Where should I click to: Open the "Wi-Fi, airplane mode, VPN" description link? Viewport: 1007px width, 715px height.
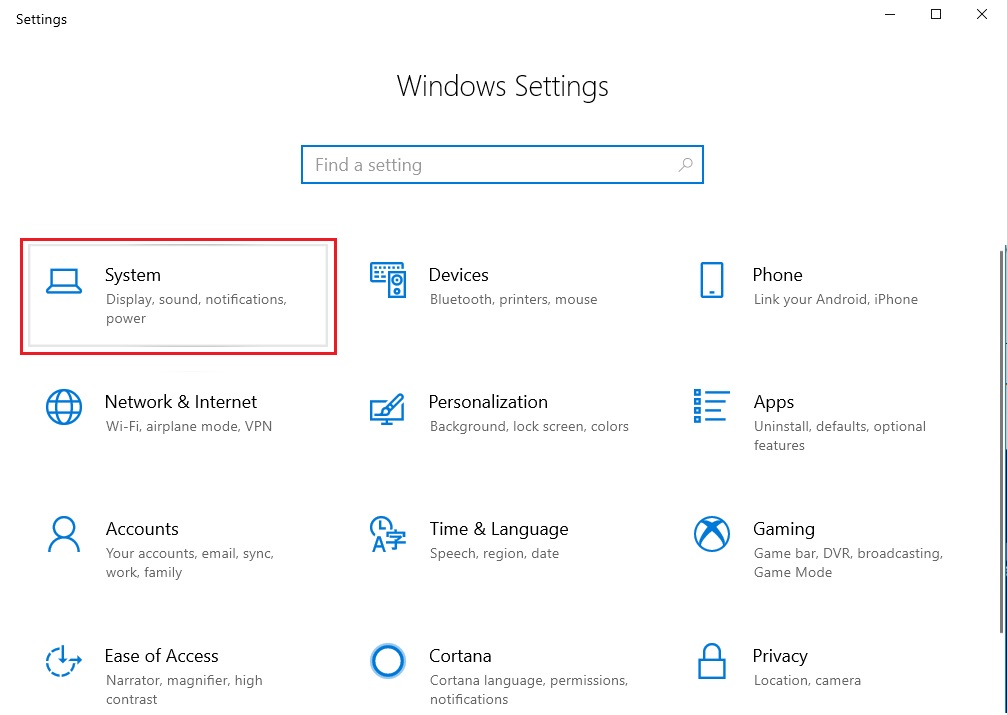click(x=188, y=427)
